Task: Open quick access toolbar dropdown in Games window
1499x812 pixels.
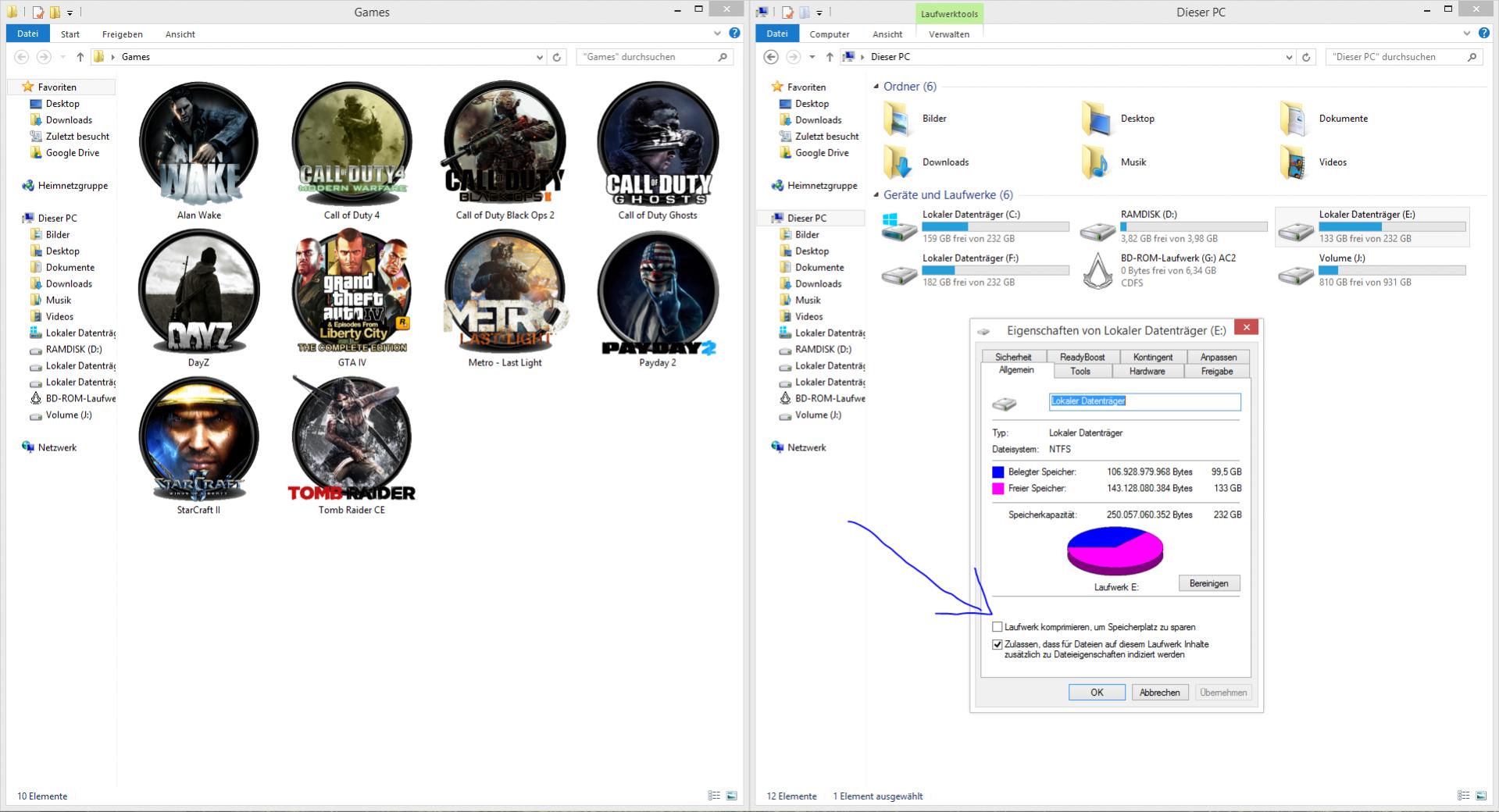Action: 70,12
